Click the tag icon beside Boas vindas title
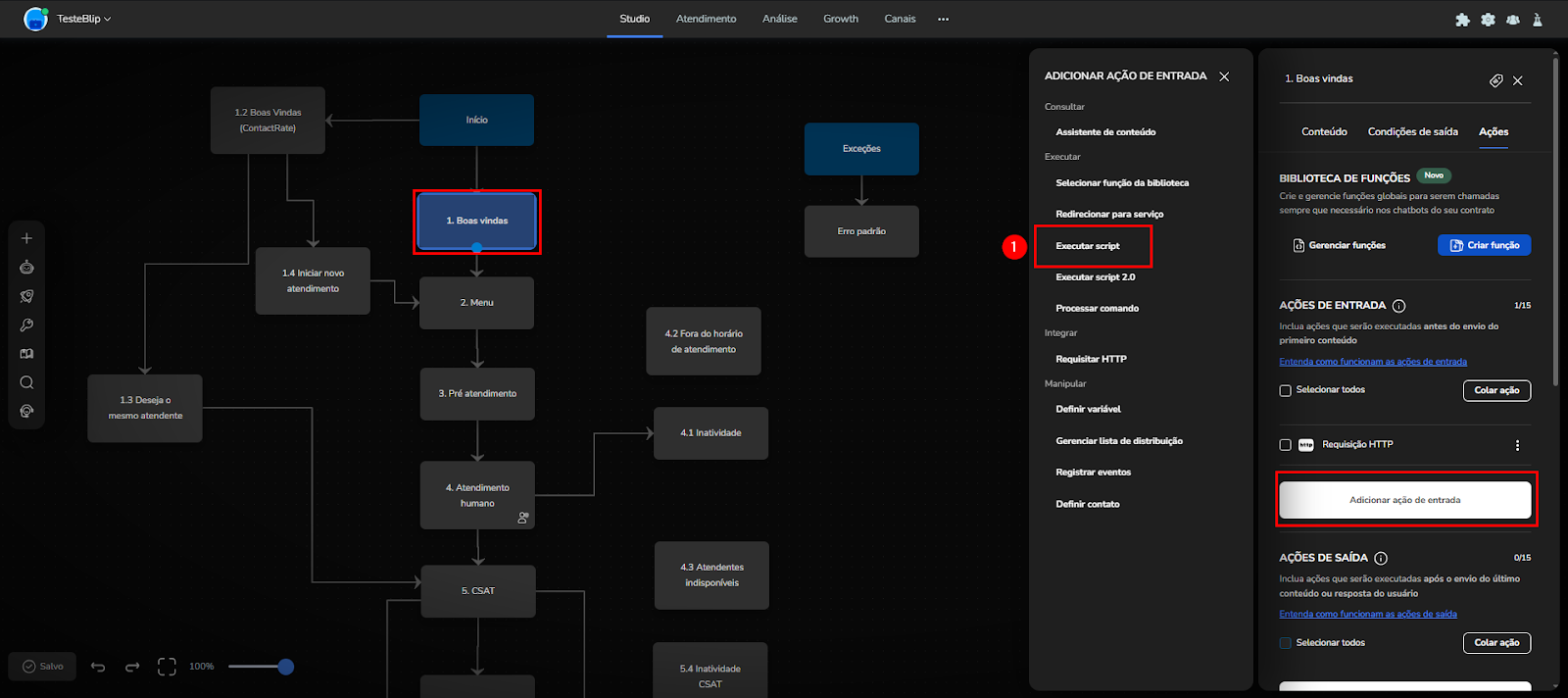The image size is (1568, 698). pyautogui.click(x=1495, y=80)
